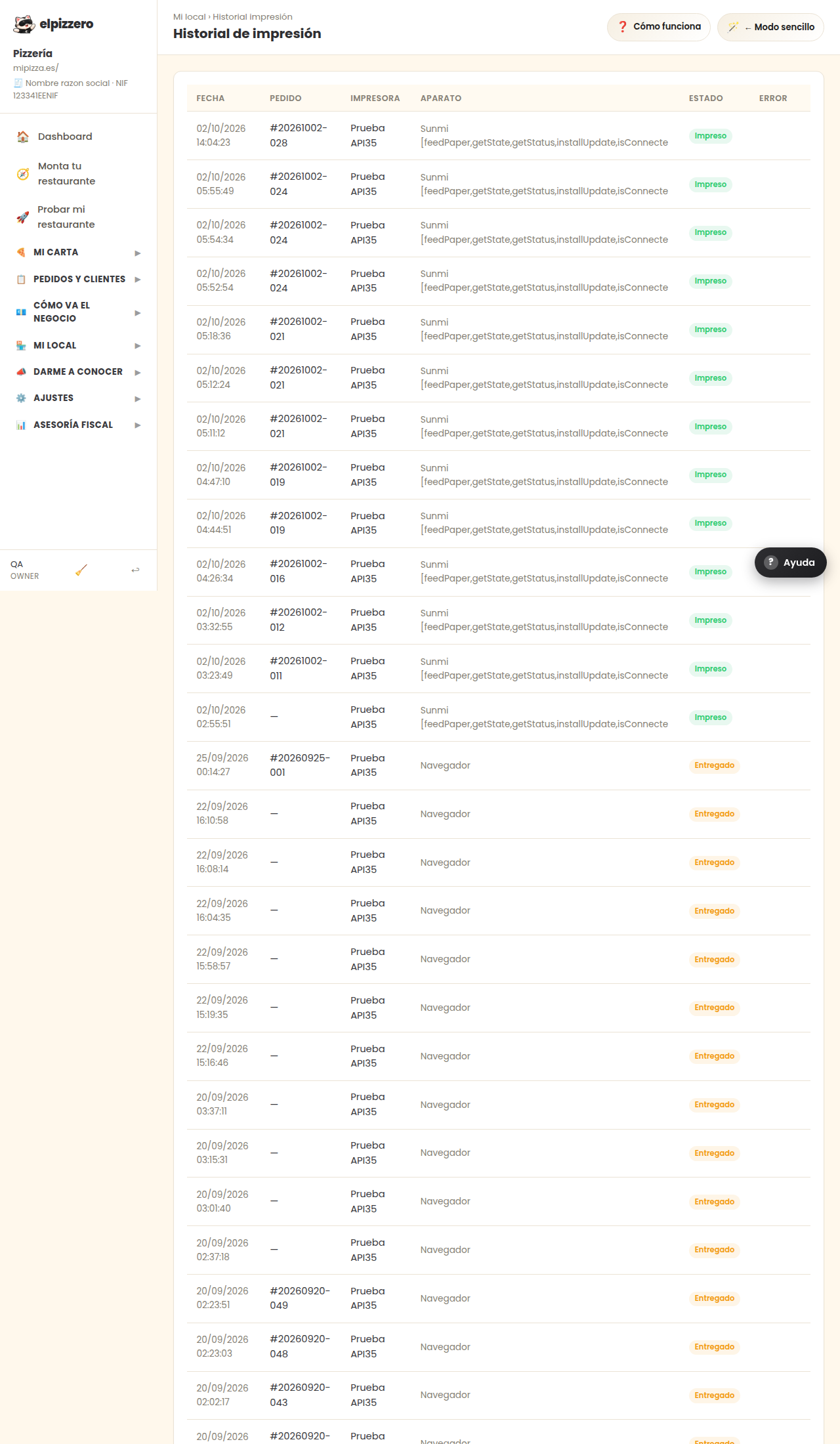Click the ESTADO column header
The height and width of the screenshot is (1444, 840).
click(705, 98)
